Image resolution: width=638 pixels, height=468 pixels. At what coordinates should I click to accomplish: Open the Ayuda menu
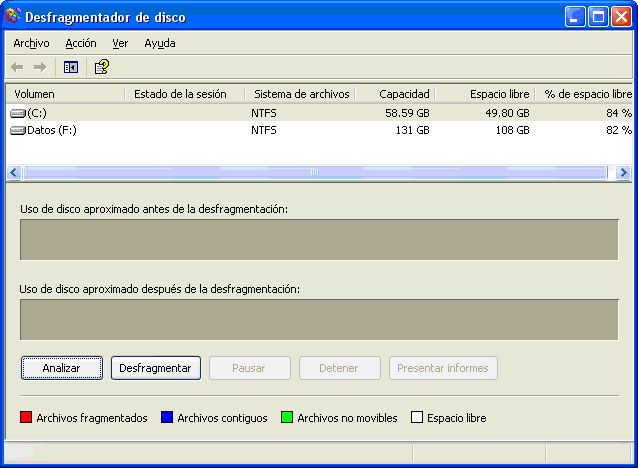click(x=160, y=43)
